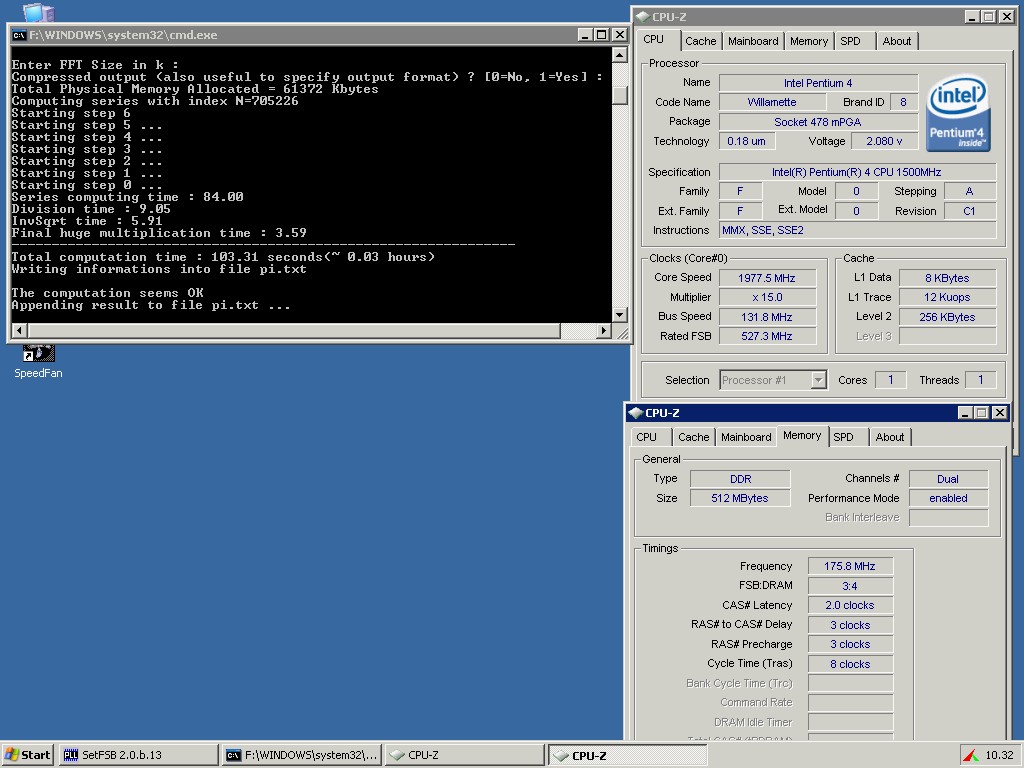Viewport: 1024px width, 768px height.
Task: Click the Specification field with CPU 1500MHz
Action: coord(857,172)
